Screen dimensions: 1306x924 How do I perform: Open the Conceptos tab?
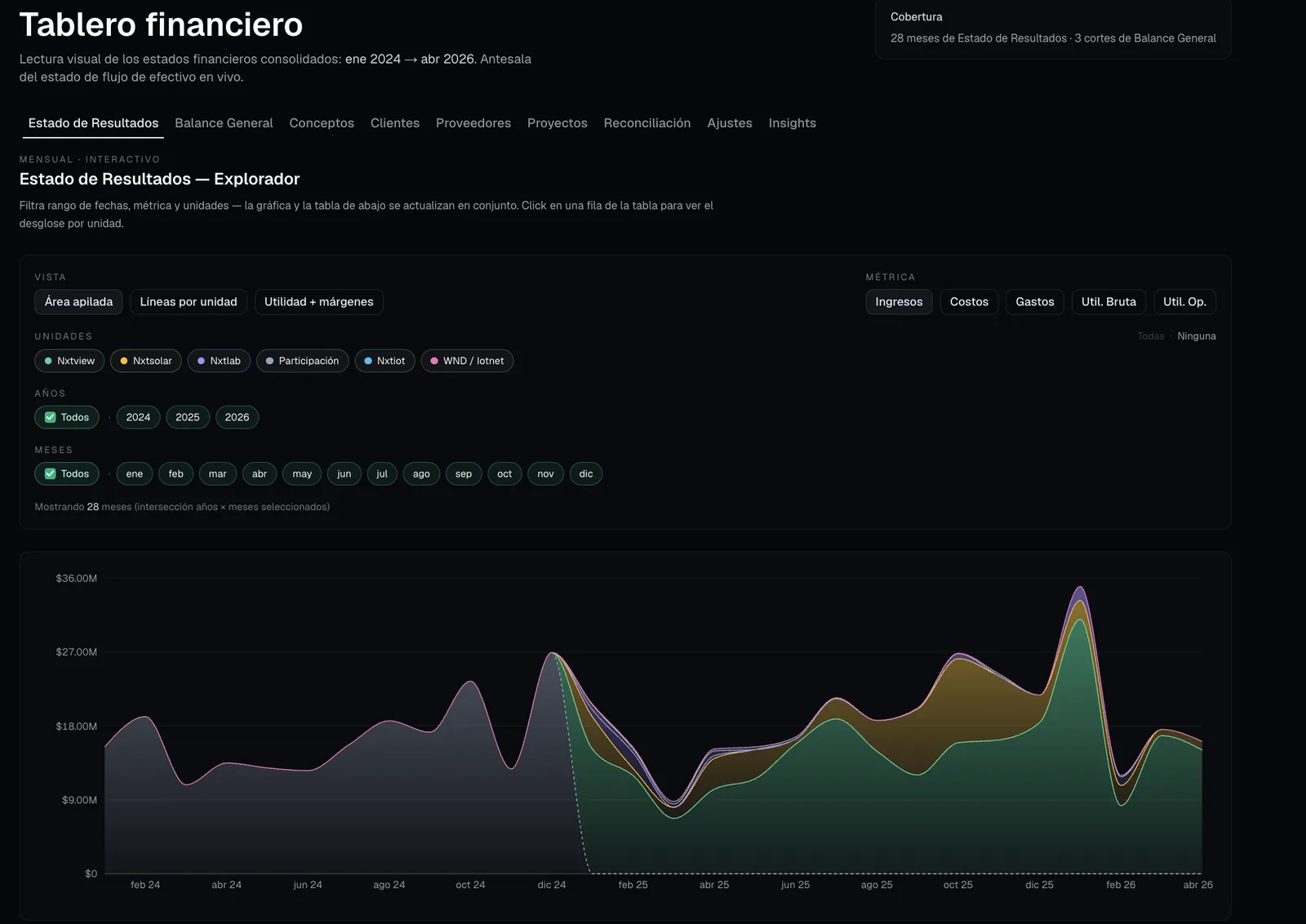point(322,123)
